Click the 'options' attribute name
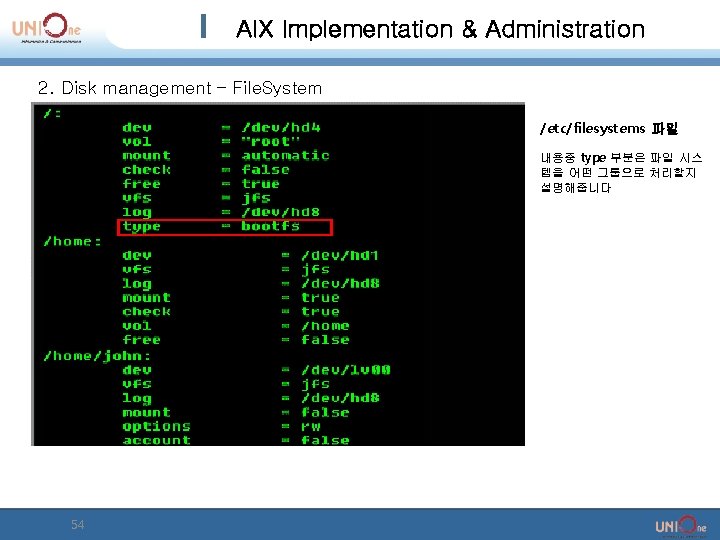The width and height of the screenshot is (720, 540). [156, 427]
